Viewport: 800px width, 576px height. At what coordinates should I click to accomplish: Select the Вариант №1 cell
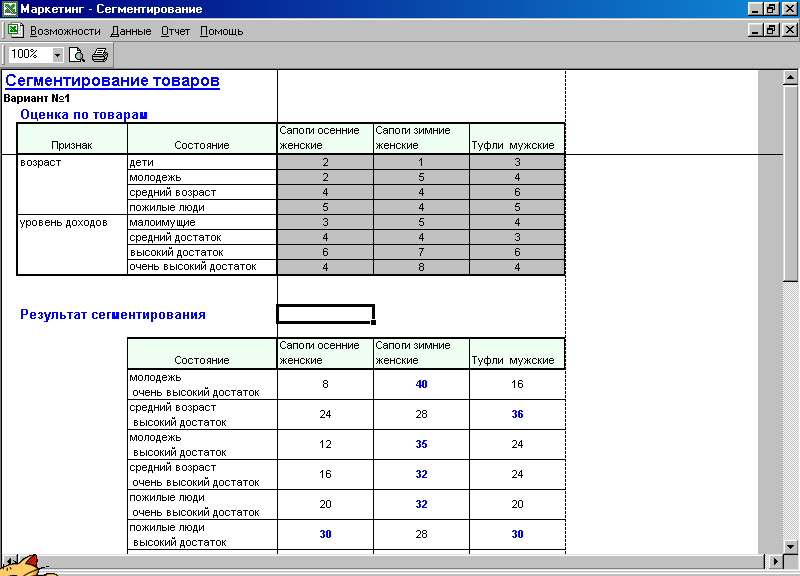click(x=37, y=98)
